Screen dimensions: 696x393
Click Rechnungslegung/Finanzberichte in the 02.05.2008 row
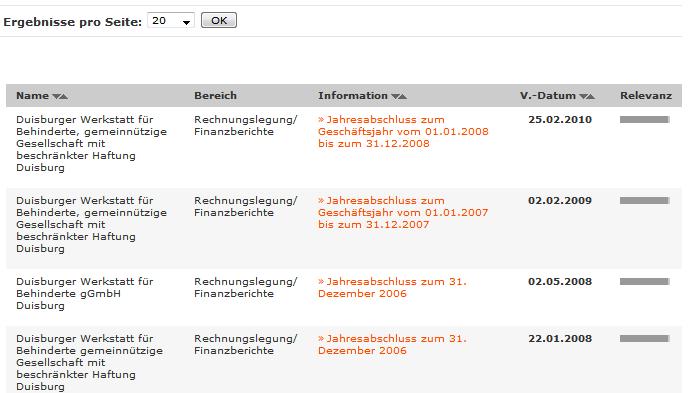coord(245,287)
